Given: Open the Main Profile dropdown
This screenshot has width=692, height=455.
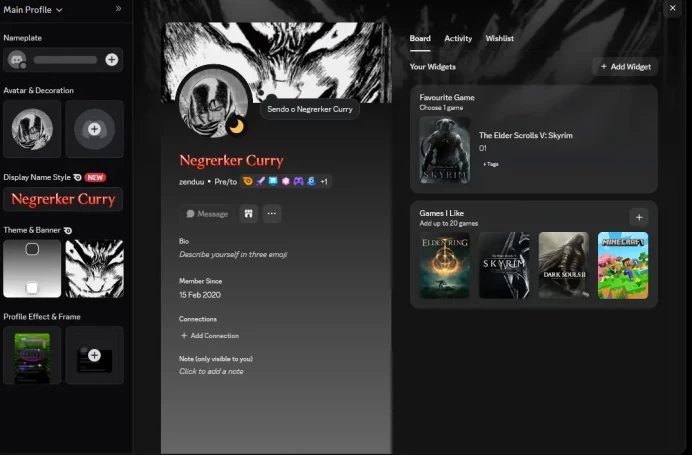Looking at the screenshot, I should click(33, 9).
